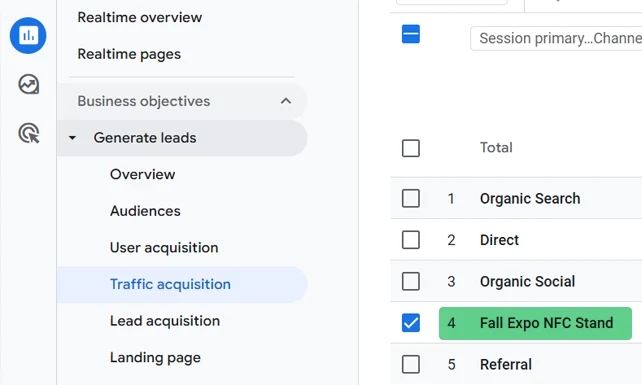Open the Traffic acquisition report
This screenshot has height=385, width=642.
(182, 284)
